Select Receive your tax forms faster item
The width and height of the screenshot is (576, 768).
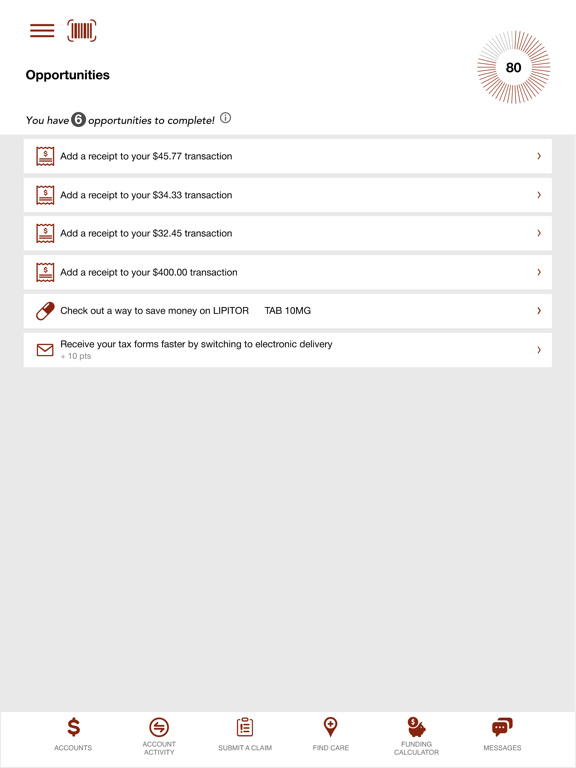pos(288,350)
